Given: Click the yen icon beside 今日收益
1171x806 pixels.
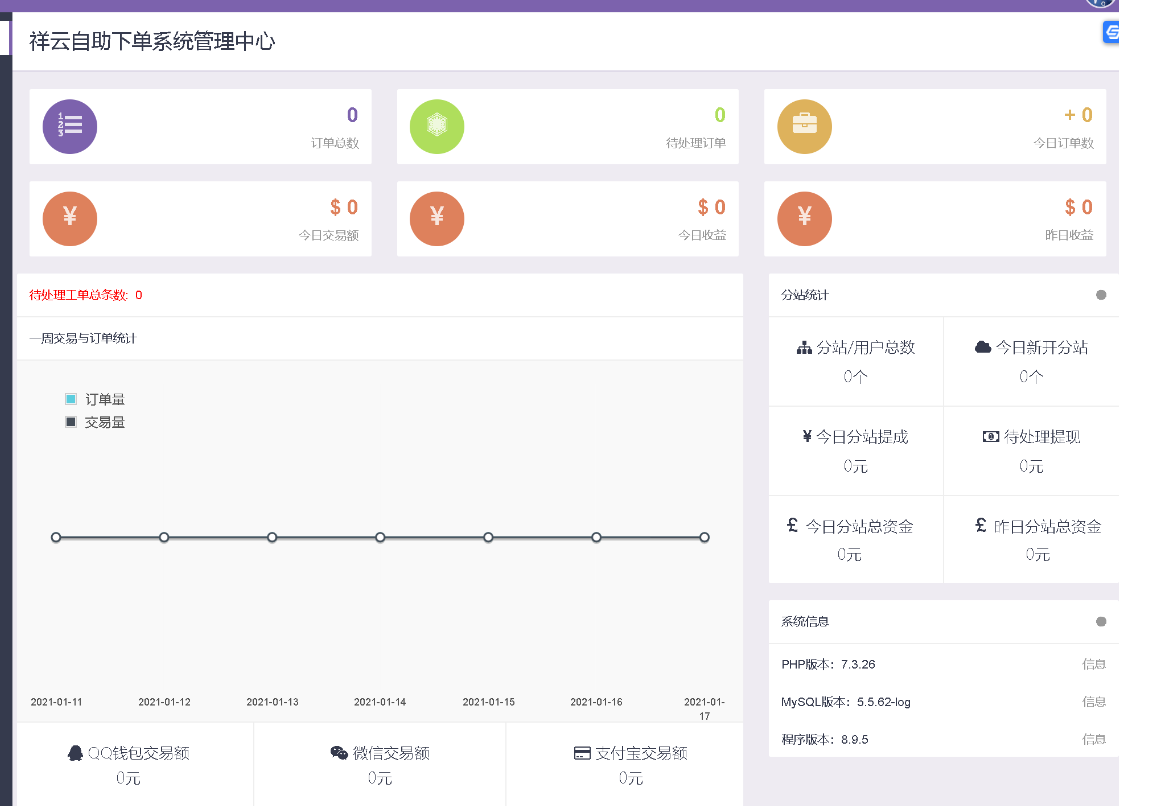Looking at the screenshot, I should tap(437, 219).
